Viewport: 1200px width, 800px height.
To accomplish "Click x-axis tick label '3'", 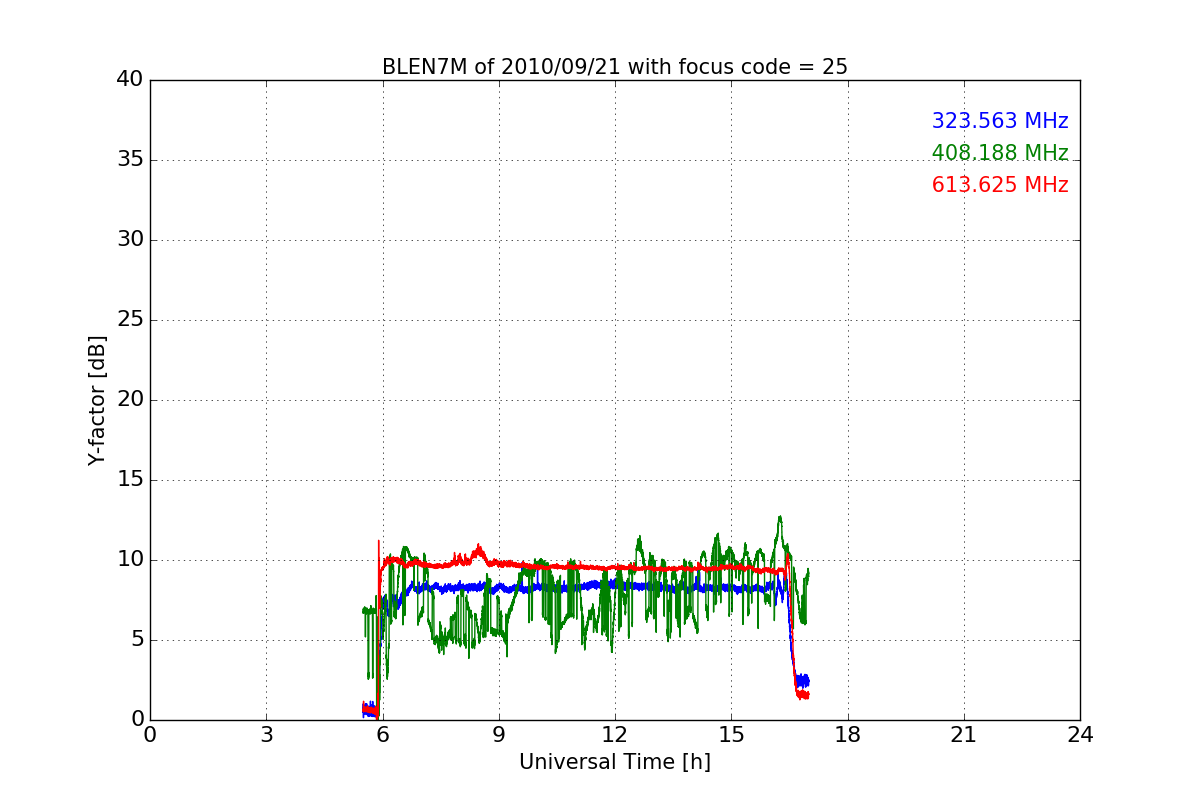I will (266, 735).
